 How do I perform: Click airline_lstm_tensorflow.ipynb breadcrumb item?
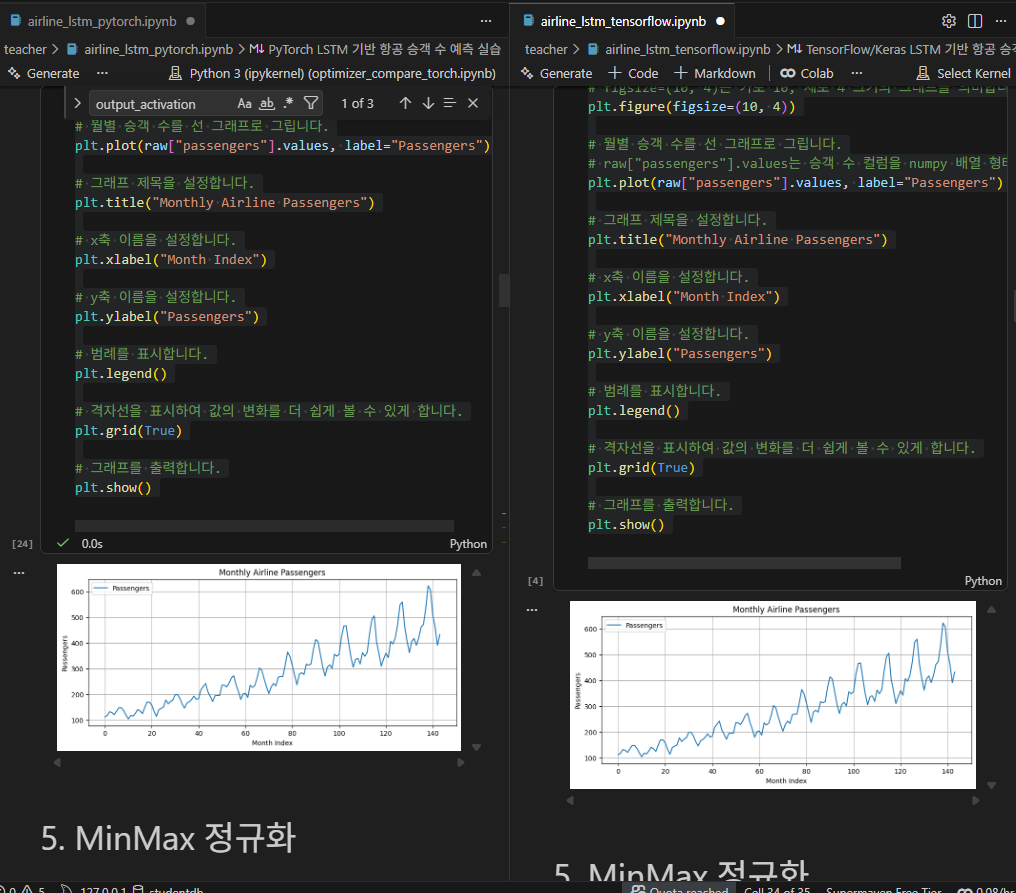click(x=687, y=49)
